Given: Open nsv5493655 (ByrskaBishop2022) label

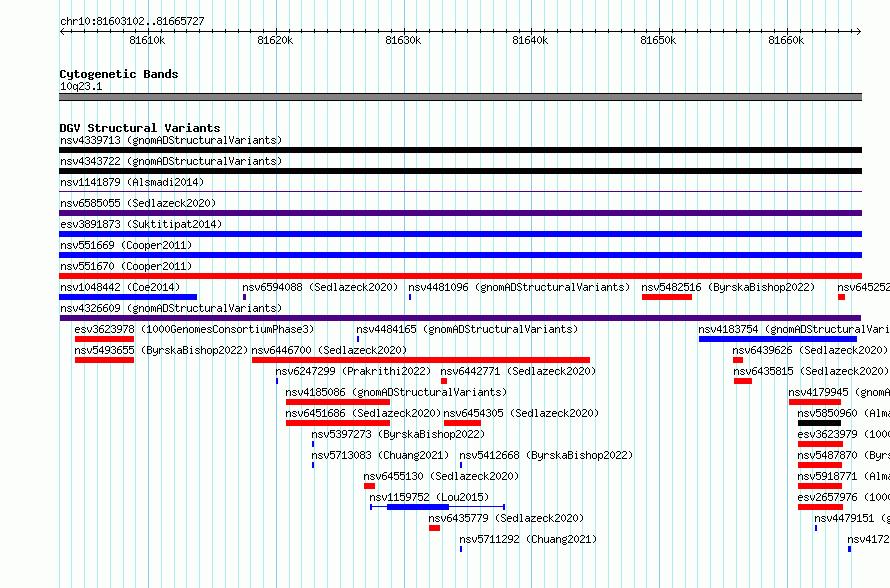Looking at the screenshot, I should [x=161, y=350].
